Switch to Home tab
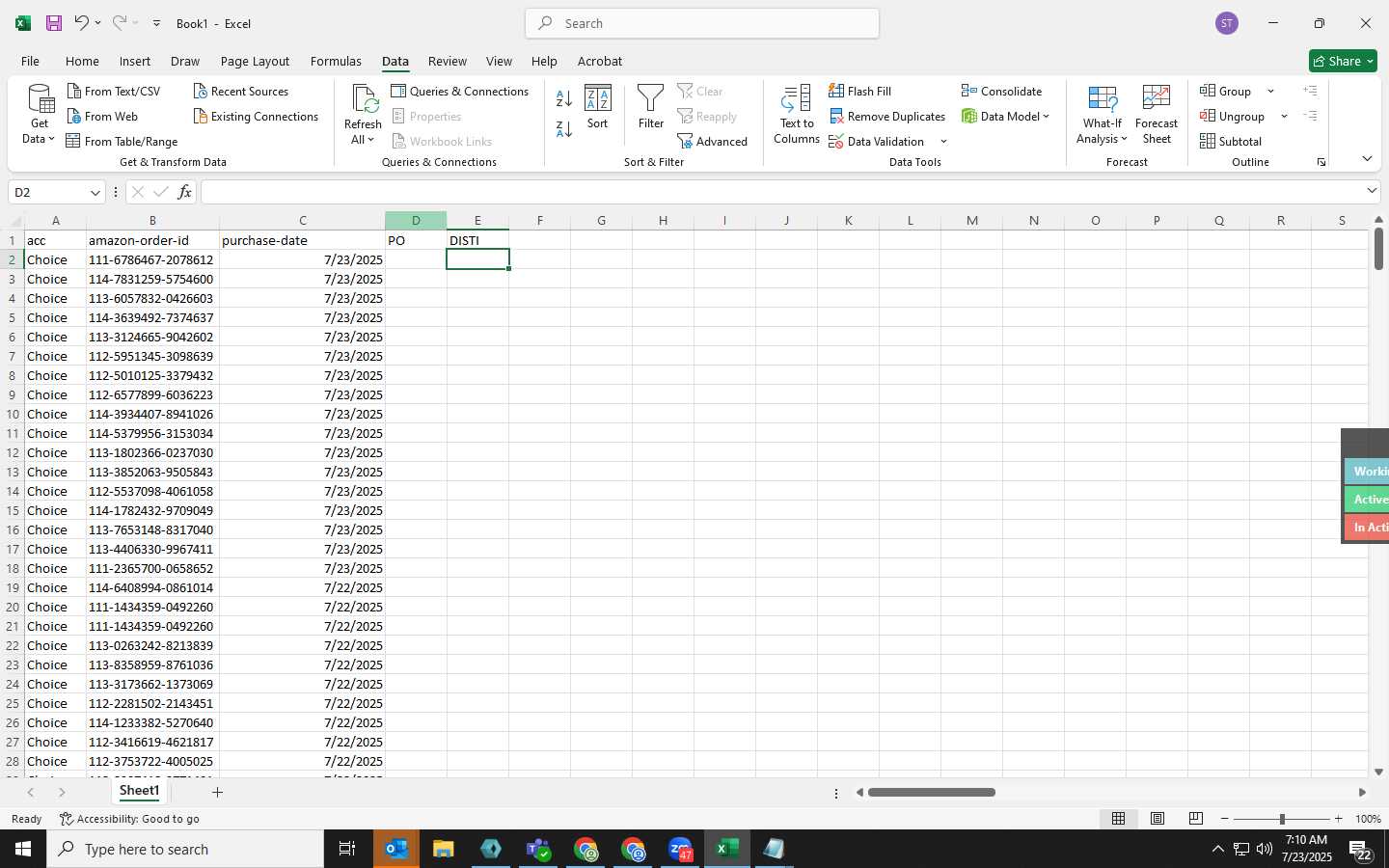Viewport: 1389px width, 868px height. tap(82, 61)
